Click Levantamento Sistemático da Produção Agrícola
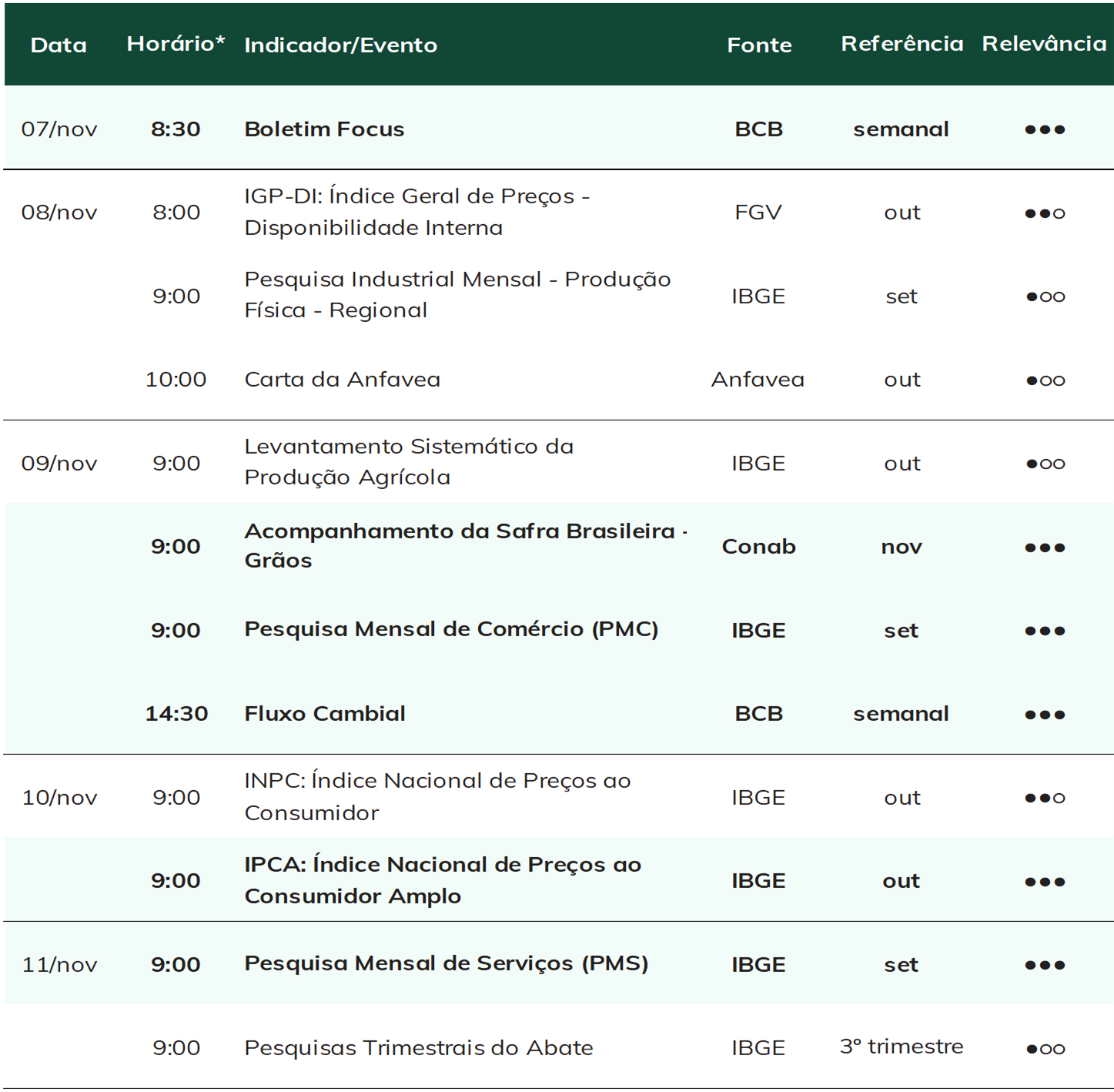The image size is (1114, 1092). (409, 461)
